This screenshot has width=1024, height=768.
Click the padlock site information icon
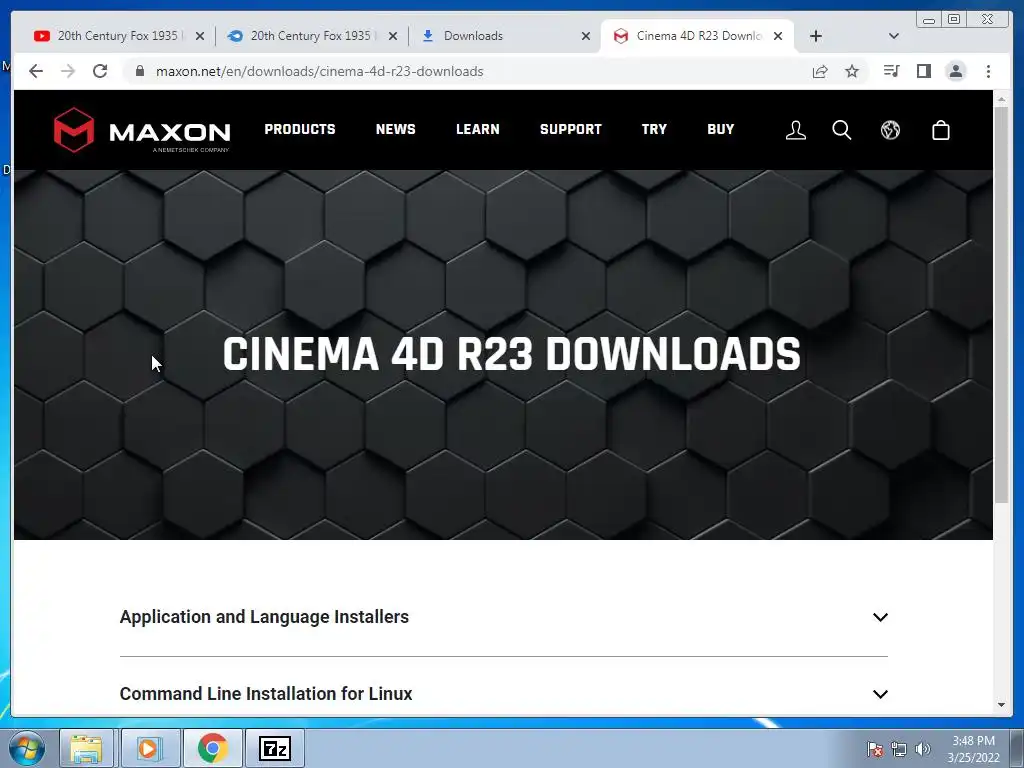(x=139, y=71)
